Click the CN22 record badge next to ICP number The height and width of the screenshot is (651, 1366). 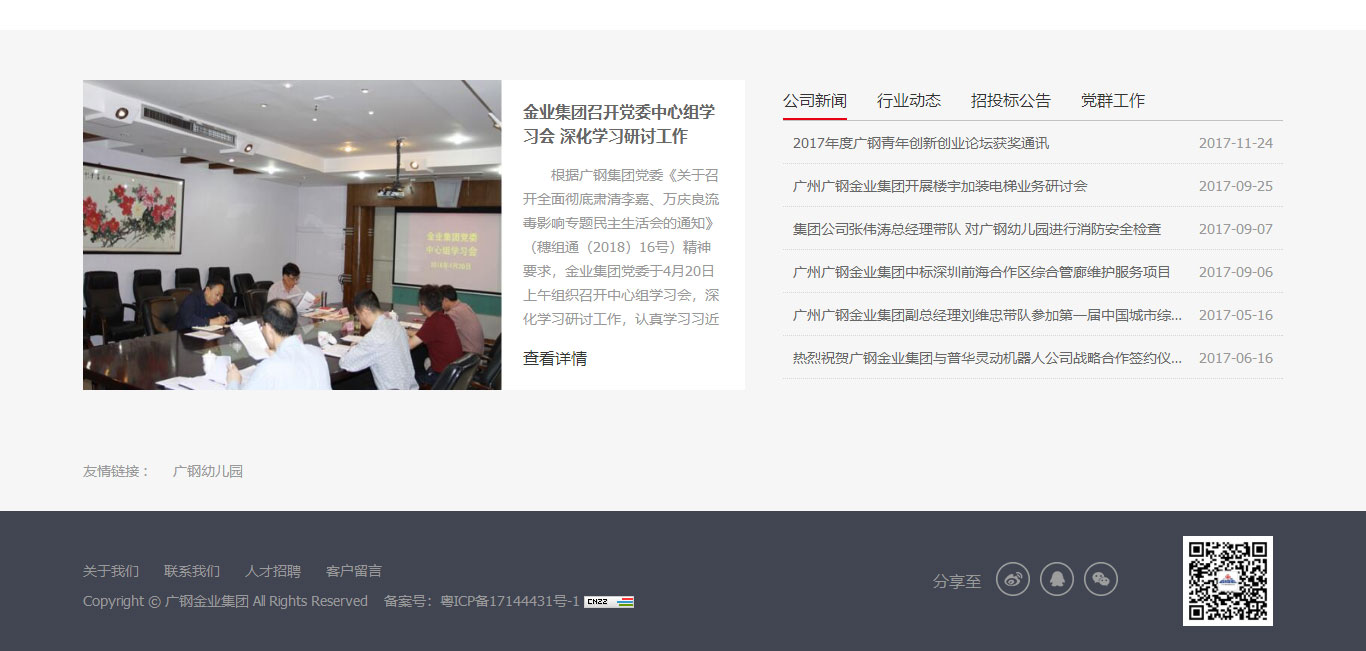611,602
